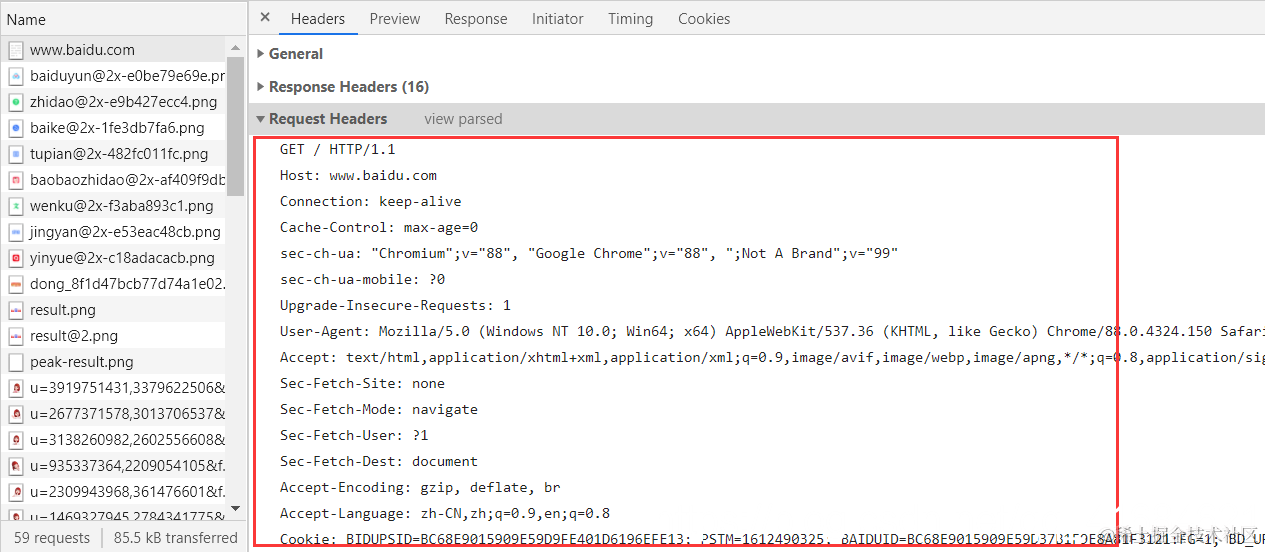Select baike@2x-1fe3db7fa6.png request
Image resolution: width=1265 pixels, height=552 pixels.
pyautogui.click(x=114, y=128)
